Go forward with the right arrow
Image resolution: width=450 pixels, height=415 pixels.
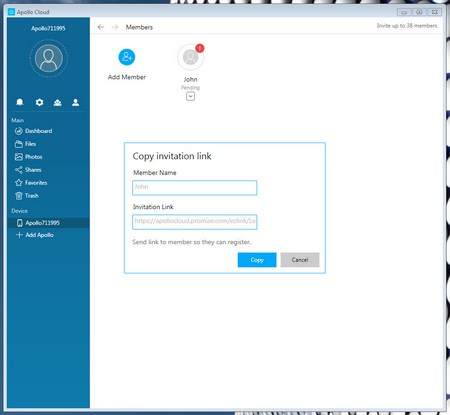click(x=115, y=27)
